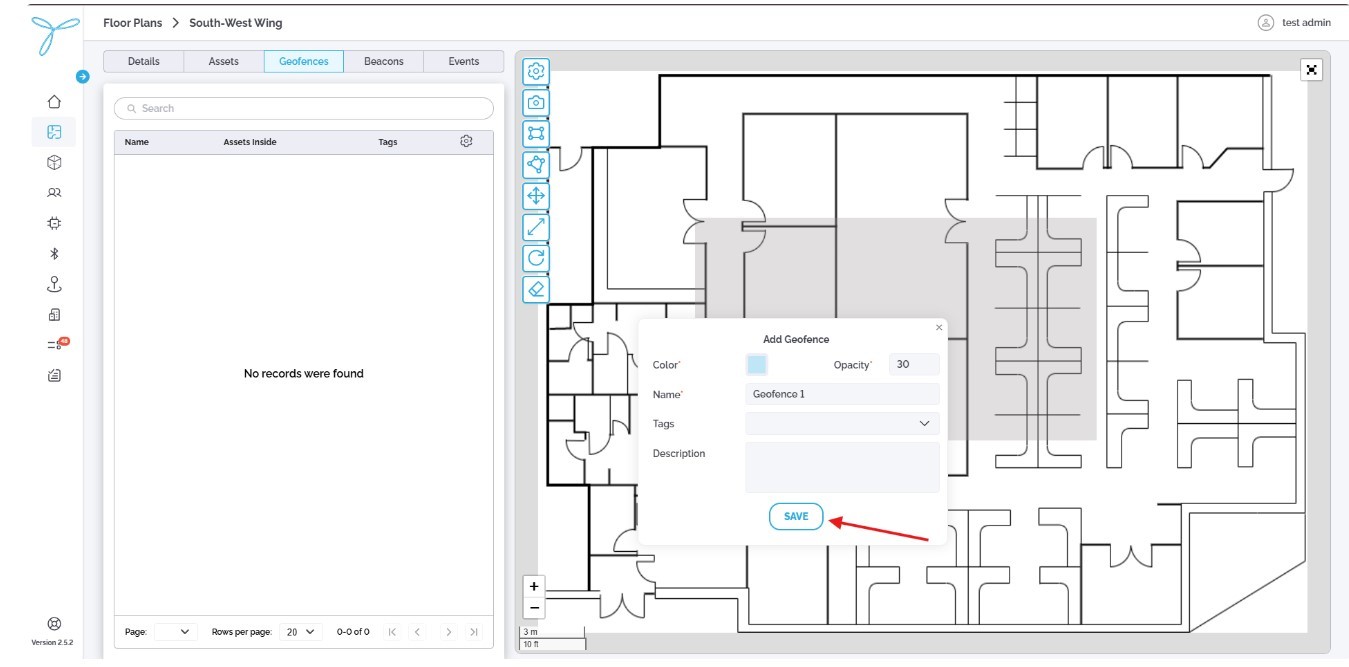Screen dimensions: 1349x667
Task: Activate the diagonal resize tool
Action: point(536,227)
